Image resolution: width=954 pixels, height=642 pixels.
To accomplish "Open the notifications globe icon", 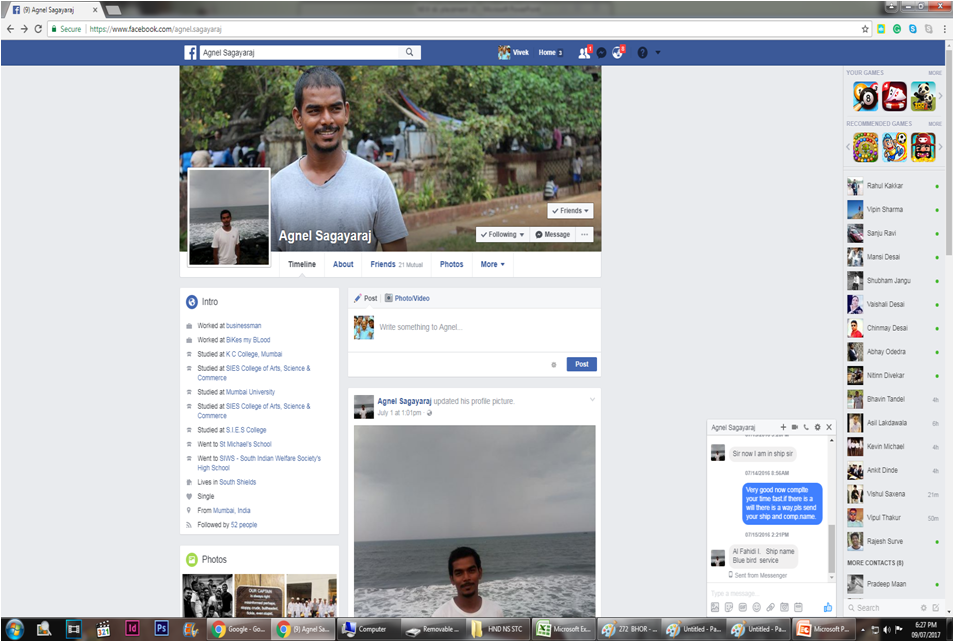I will coord(619,52).
